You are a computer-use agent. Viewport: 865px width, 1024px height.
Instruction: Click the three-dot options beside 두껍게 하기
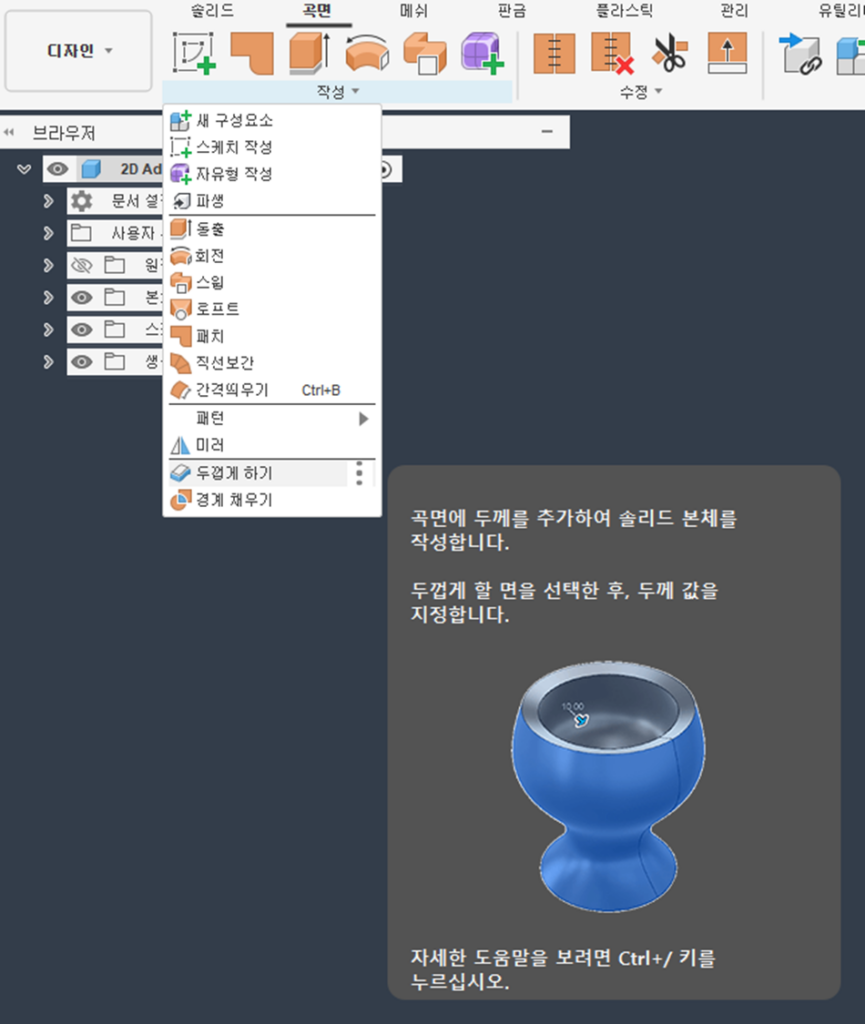360,473
